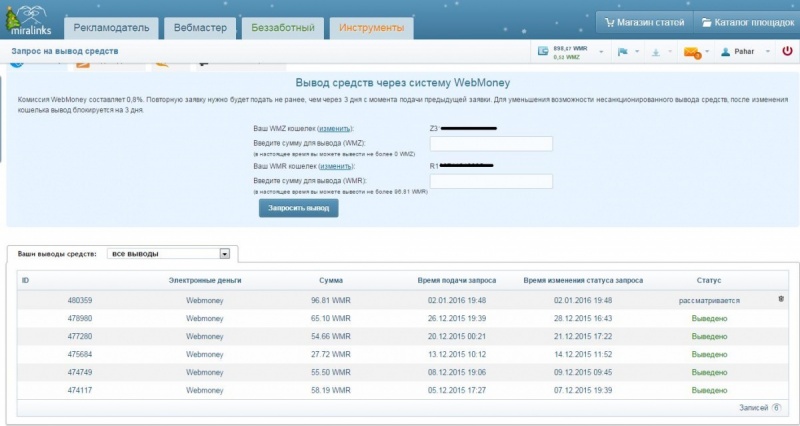Click the Статус column header
The height and width of the screenshot is (426, 800).
click(709, 281)
